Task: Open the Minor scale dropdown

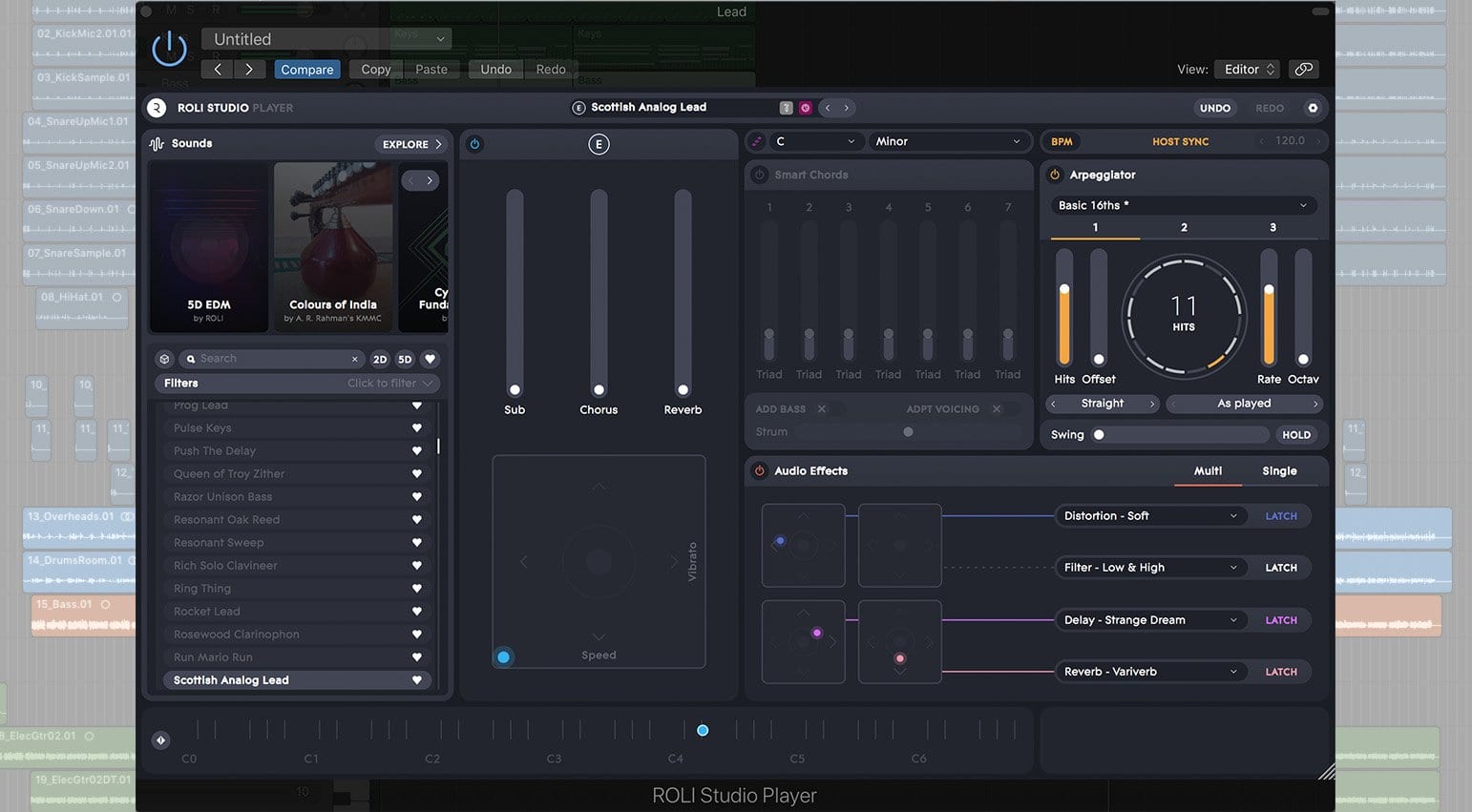Action: click(949, 141)
